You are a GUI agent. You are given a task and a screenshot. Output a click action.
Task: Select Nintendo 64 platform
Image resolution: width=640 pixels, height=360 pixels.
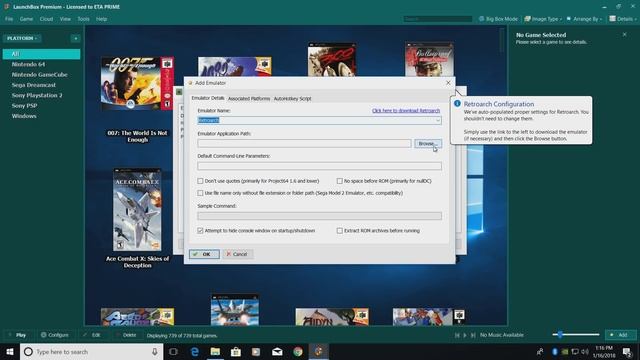29,64
